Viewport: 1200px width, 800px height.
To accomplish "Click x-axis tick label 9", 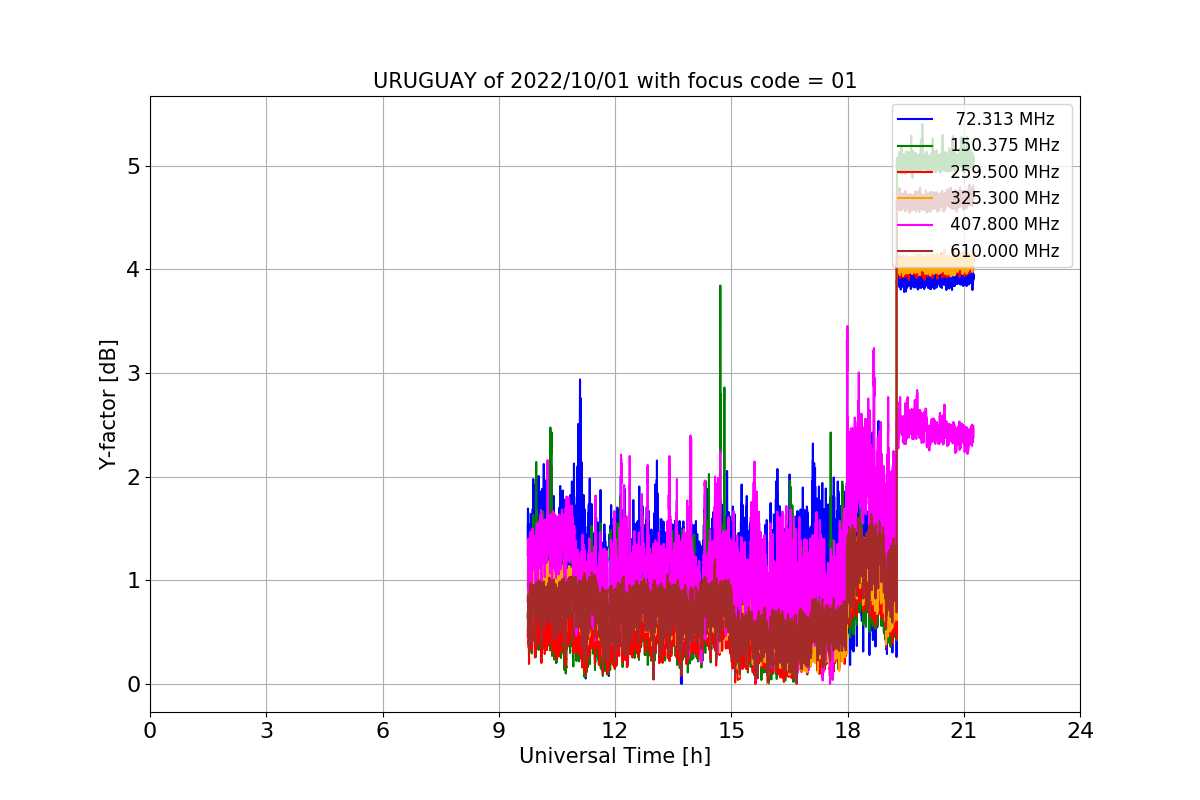I will pos(499,731).
